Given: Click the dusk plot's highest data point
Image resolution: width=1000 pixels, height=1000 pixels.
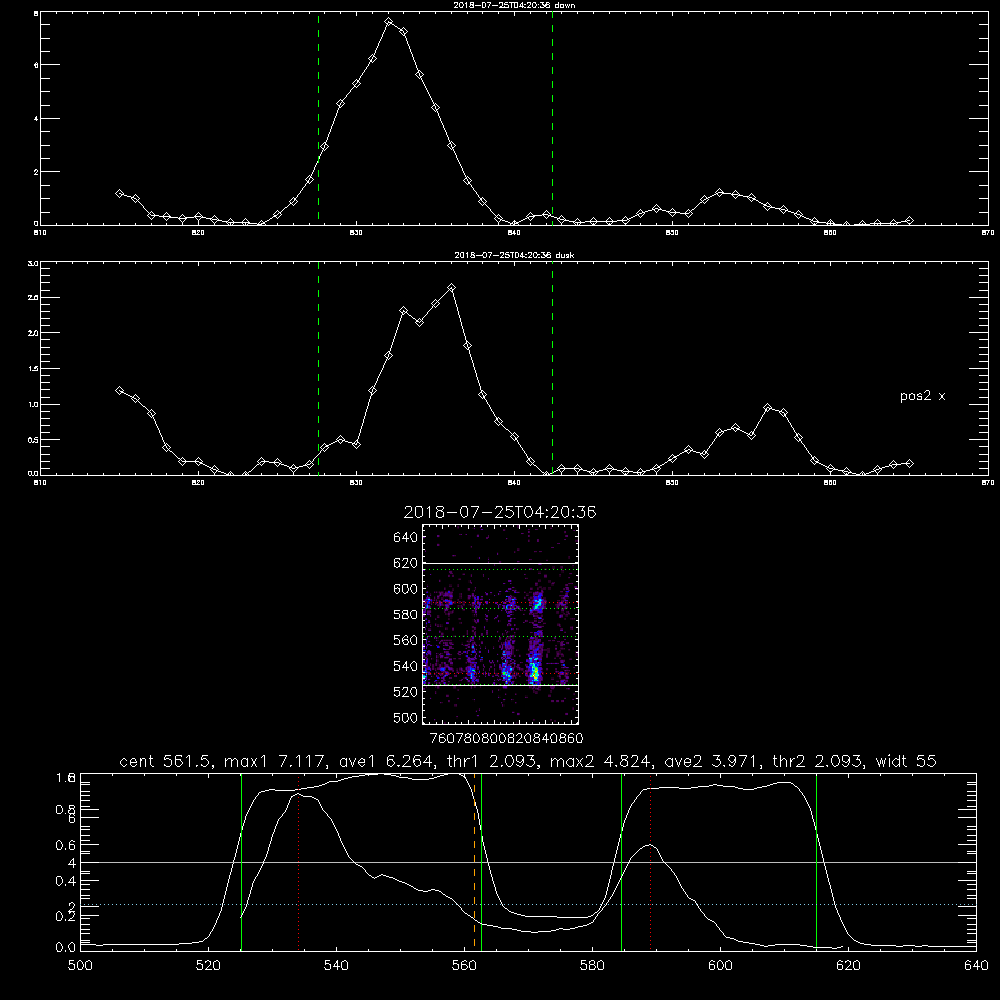Looking at the screenshot, I should pyautogui.click(x=452, y=288).
